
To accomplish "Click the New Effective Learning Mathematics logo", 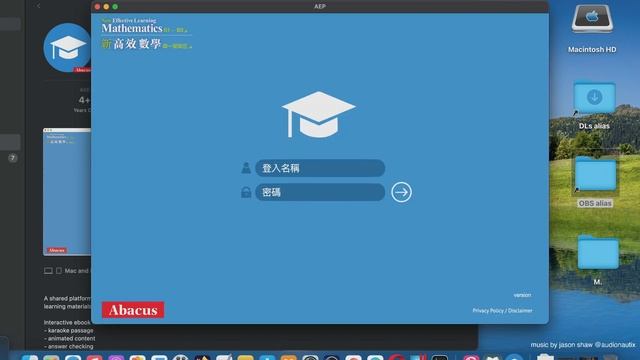I will click(x=146, y=34).
